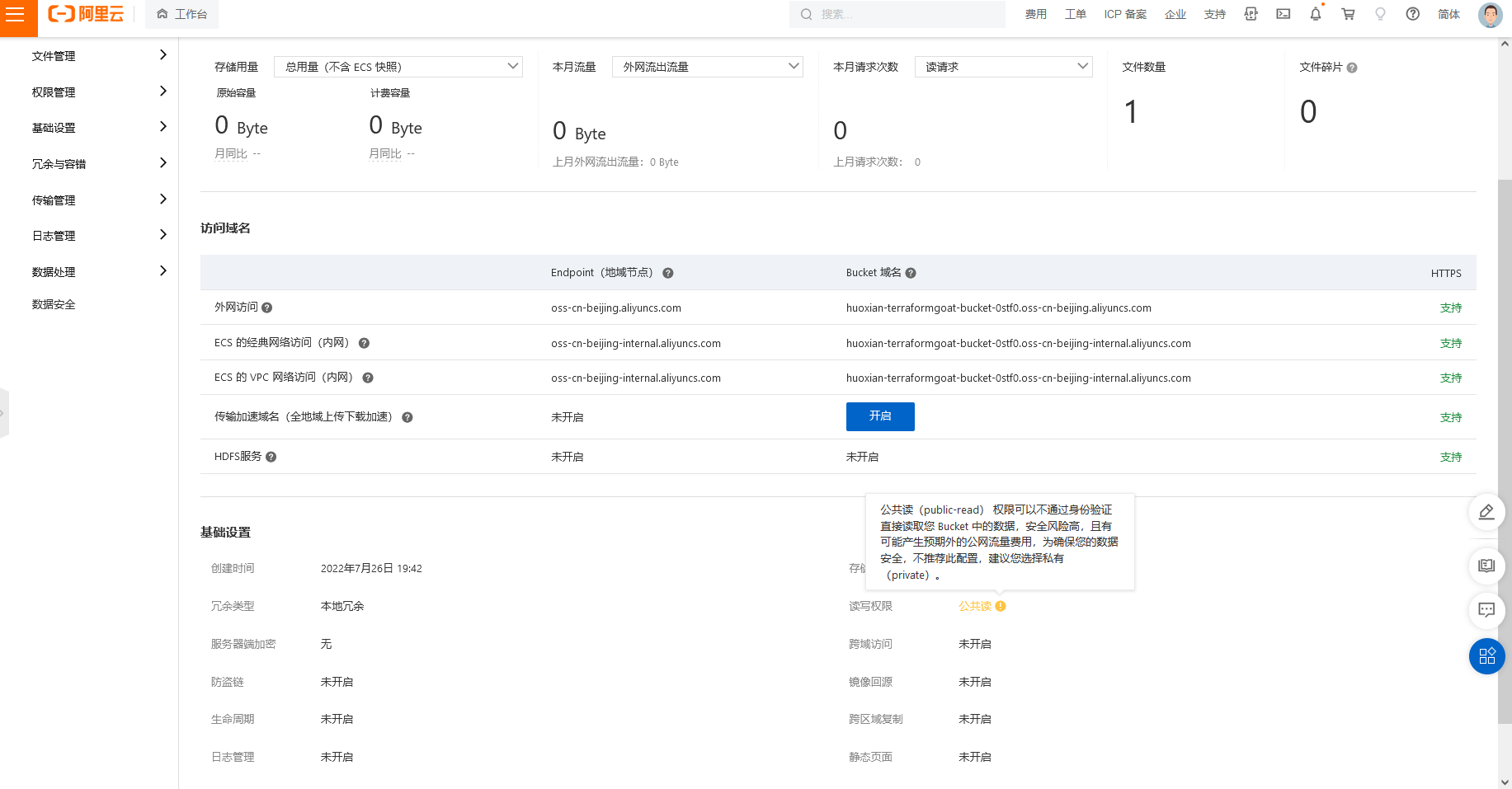Image resolution: width=1512 pixels, height=789 pixels.
Task: Click the scrollbar down arrow
Action: (x=1505, y=782)
